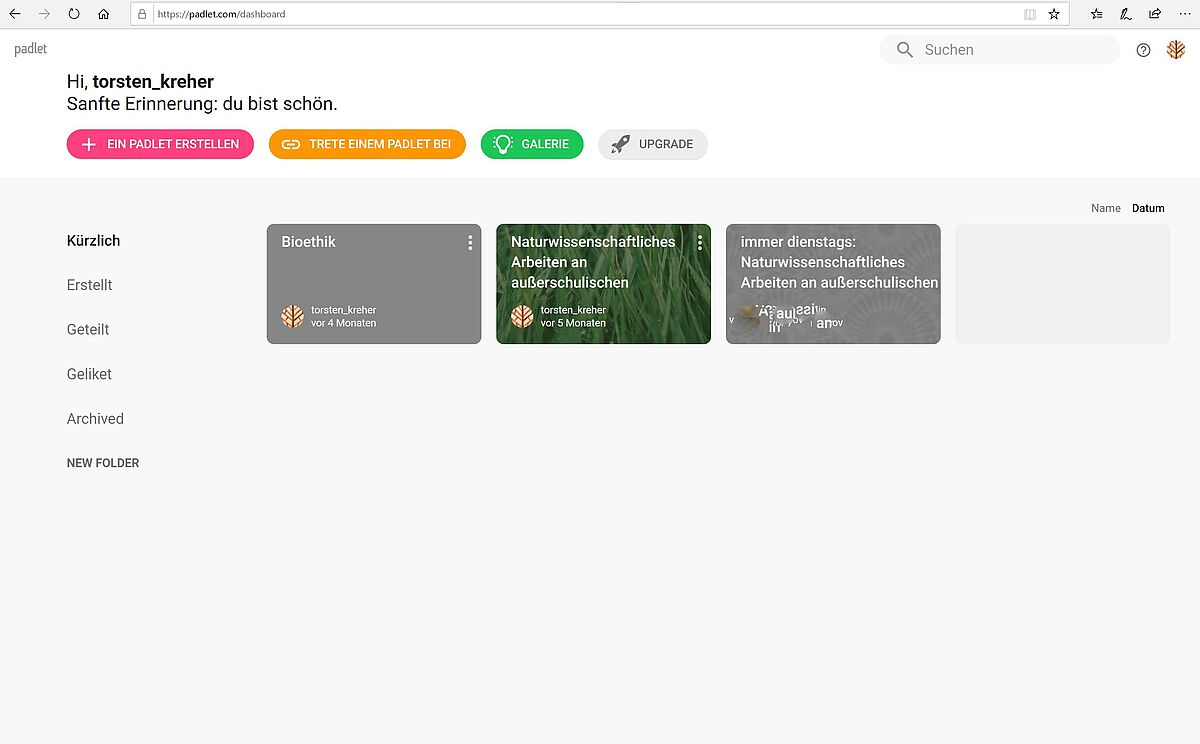Open the immer dienstags padlet card
Screen dimensions: 1200x744
[833, 284]
